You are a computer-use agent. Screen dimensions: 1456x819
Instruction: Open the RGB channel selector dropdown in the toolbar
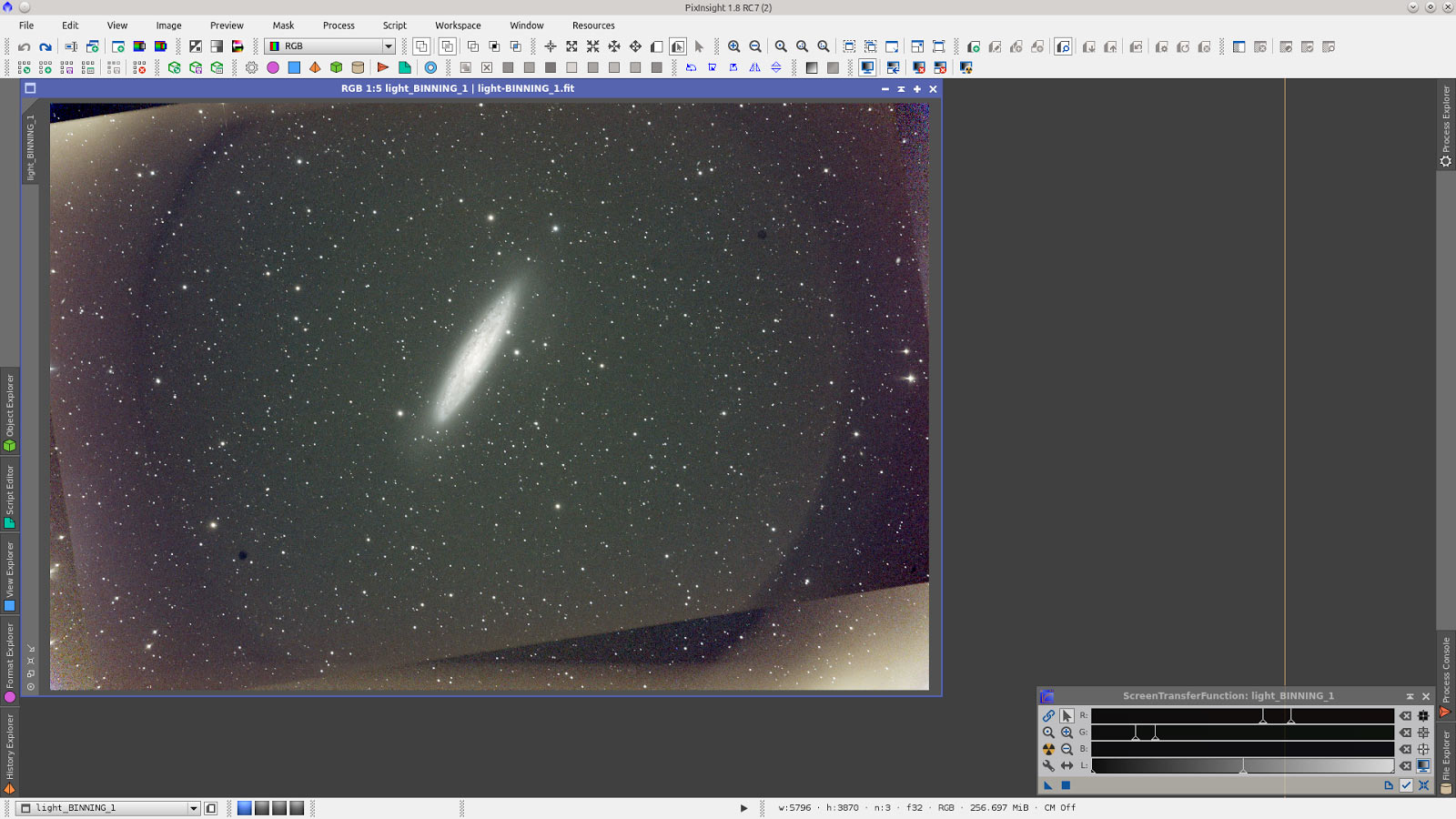388,45
